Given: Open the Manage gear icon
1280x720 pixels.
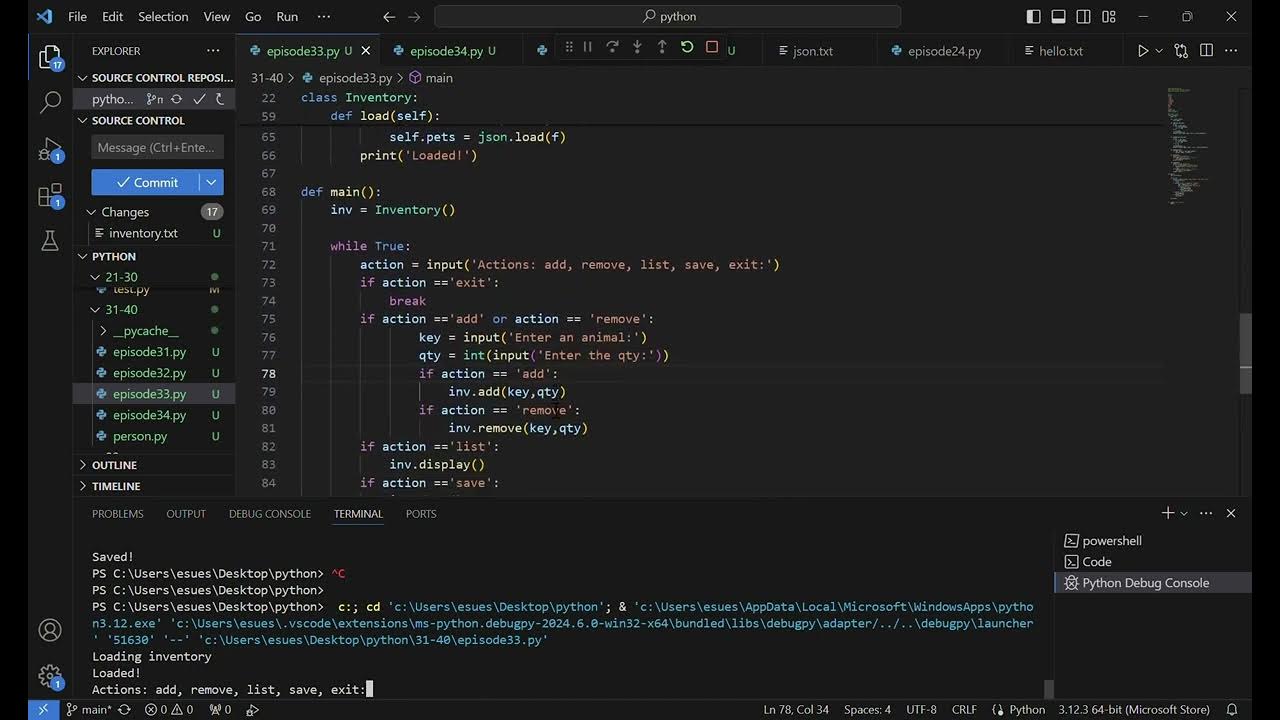Looking at the screenshot, I should point(50,677).
